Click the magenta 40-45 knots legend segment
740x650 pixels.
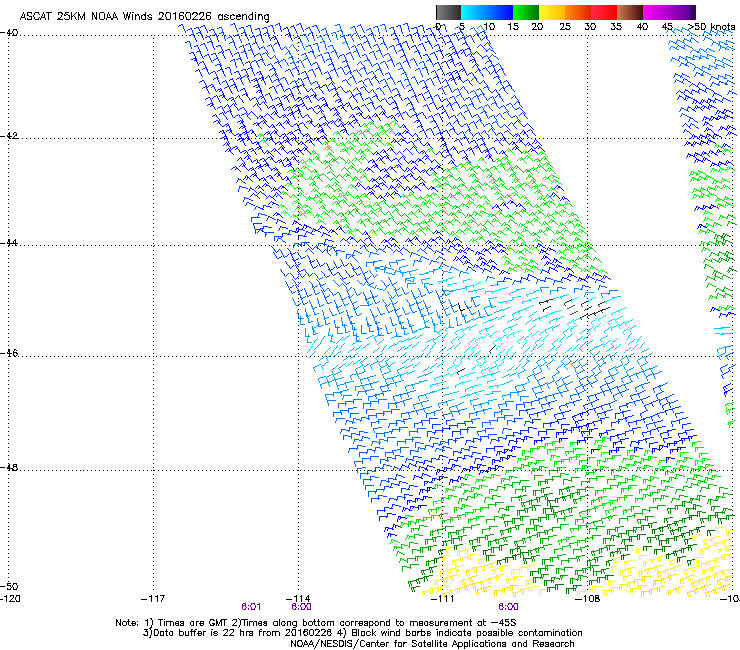(656, 12)
